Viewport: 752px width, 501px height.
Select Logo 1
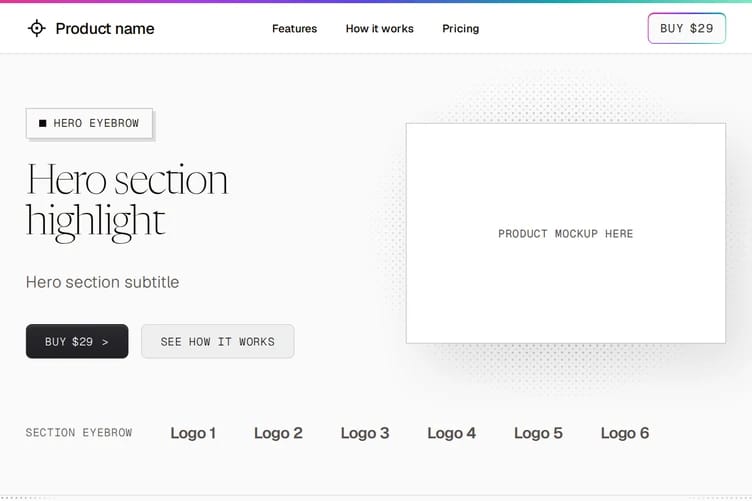coord(193,433)
